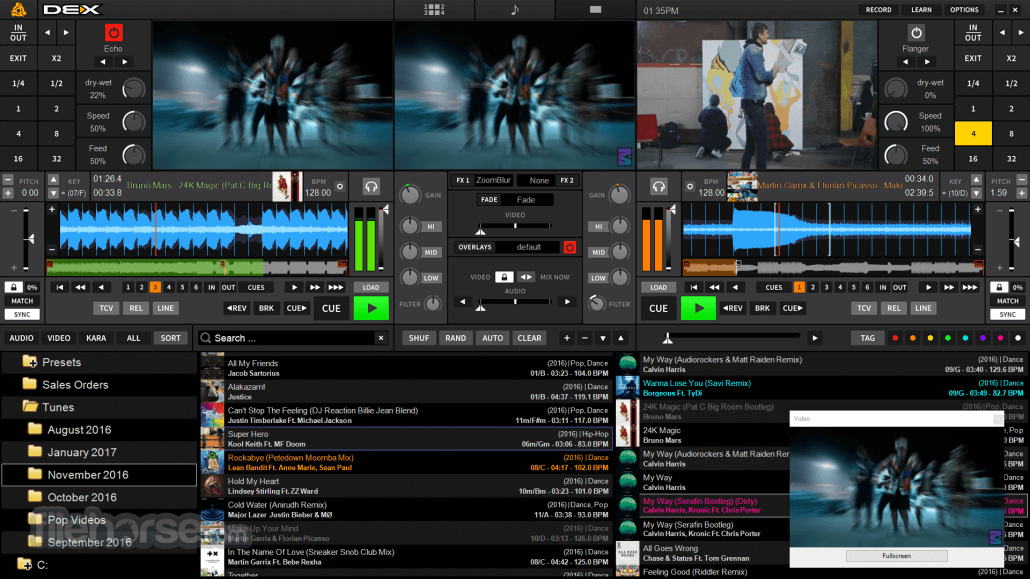Select track Super Hero by Kool Keith
This screenshot has width=1030, height=579.
[406, 439]
